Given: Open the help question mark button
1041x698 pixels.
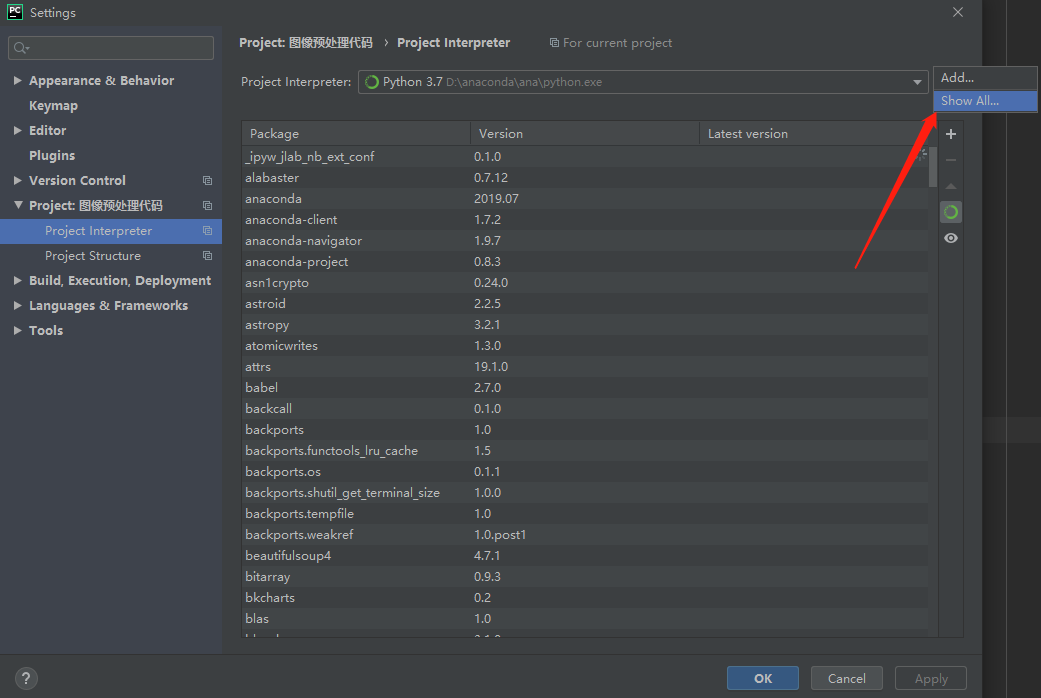Looking at the screenshot, I should pos(26,678).
